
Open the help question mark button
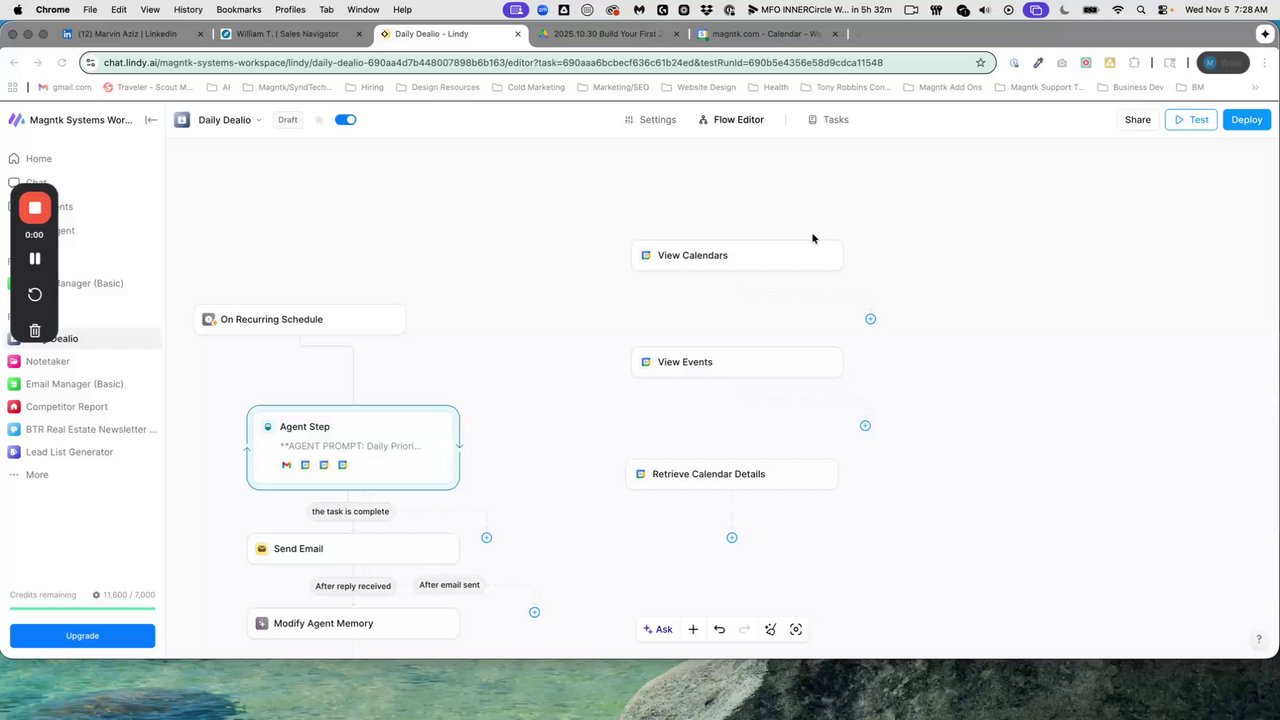pos(1259,640)
